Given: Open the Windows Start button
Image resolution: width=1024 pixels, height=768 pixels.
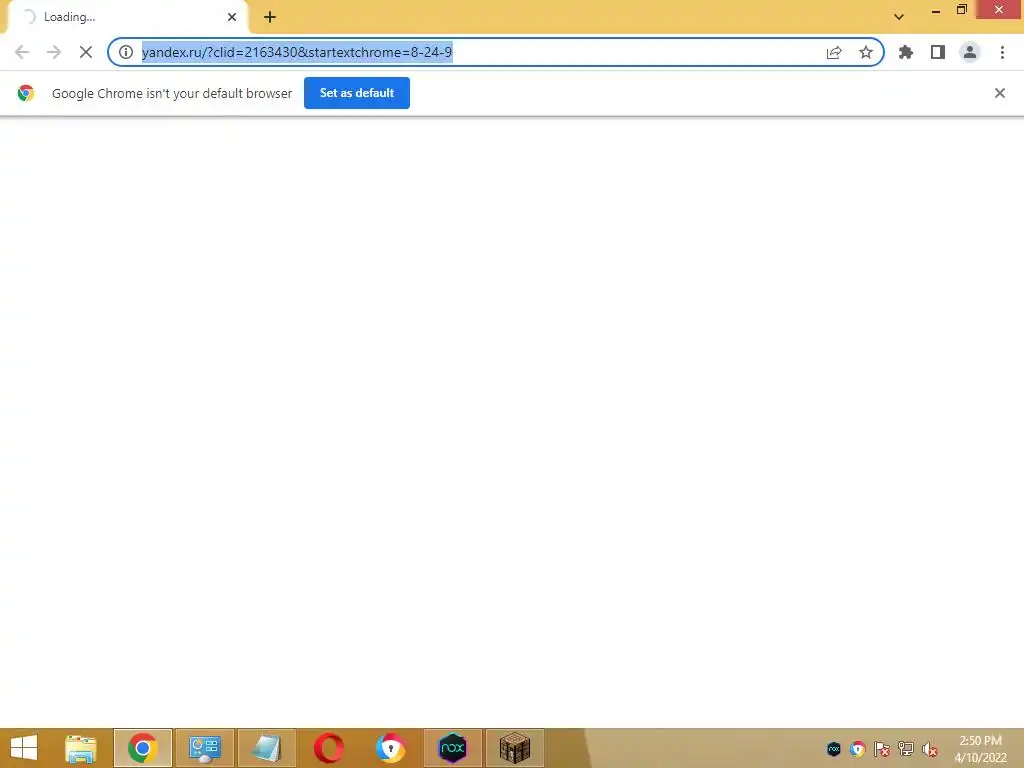Looking at the screenshot, I should click(x=24, y=748).
